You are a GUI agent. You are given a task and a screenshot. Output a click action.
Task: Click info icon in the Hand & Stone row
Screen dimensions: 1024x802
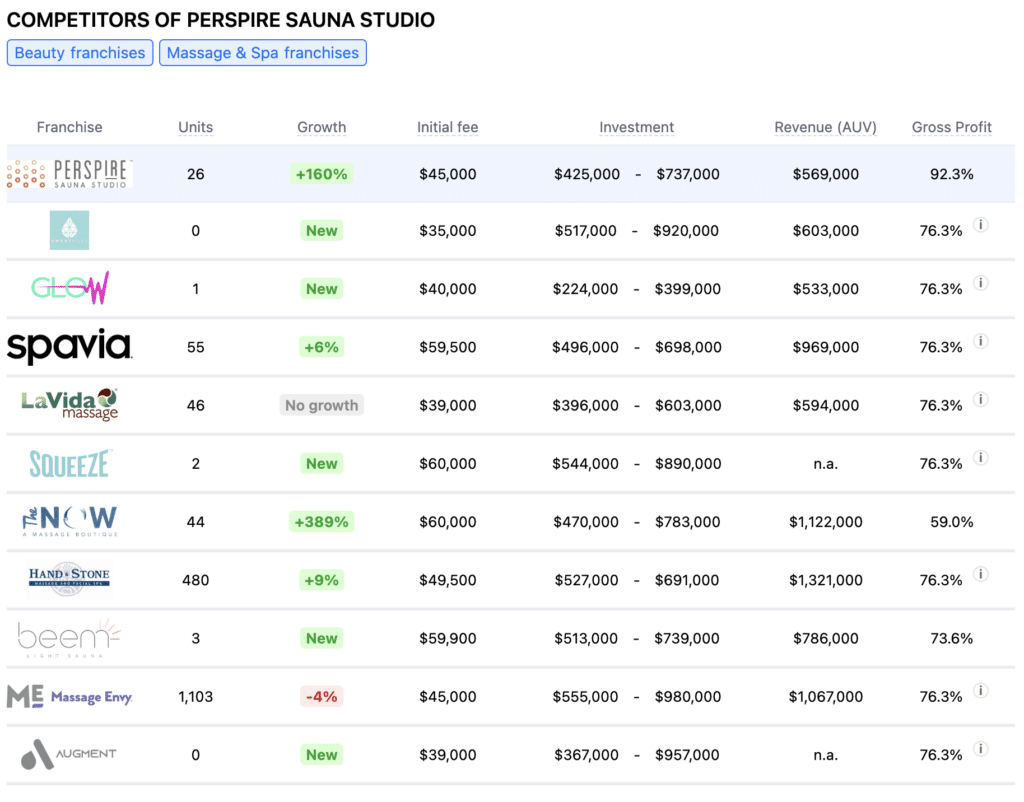point(980,574)
